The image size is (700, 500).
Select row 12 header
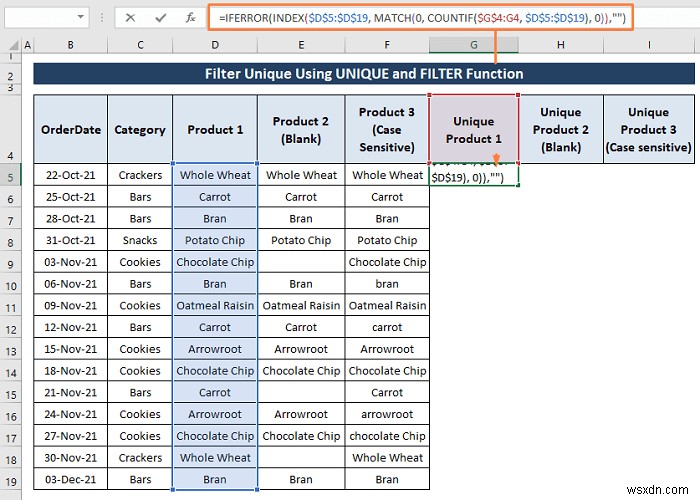coord(11,329)
